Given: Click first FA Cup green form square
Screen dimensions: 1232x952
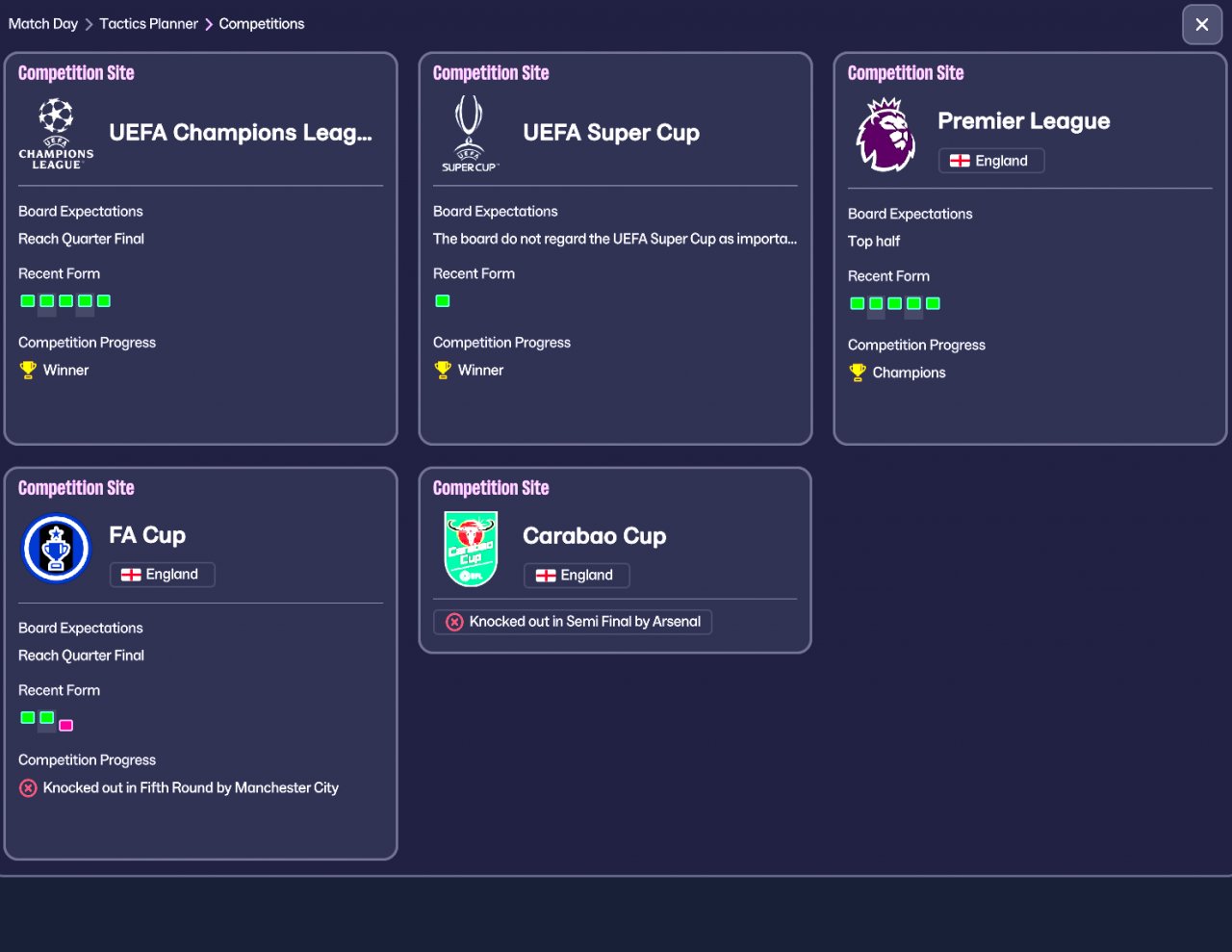Looking at the screenshot, I should tap(28, 718).
